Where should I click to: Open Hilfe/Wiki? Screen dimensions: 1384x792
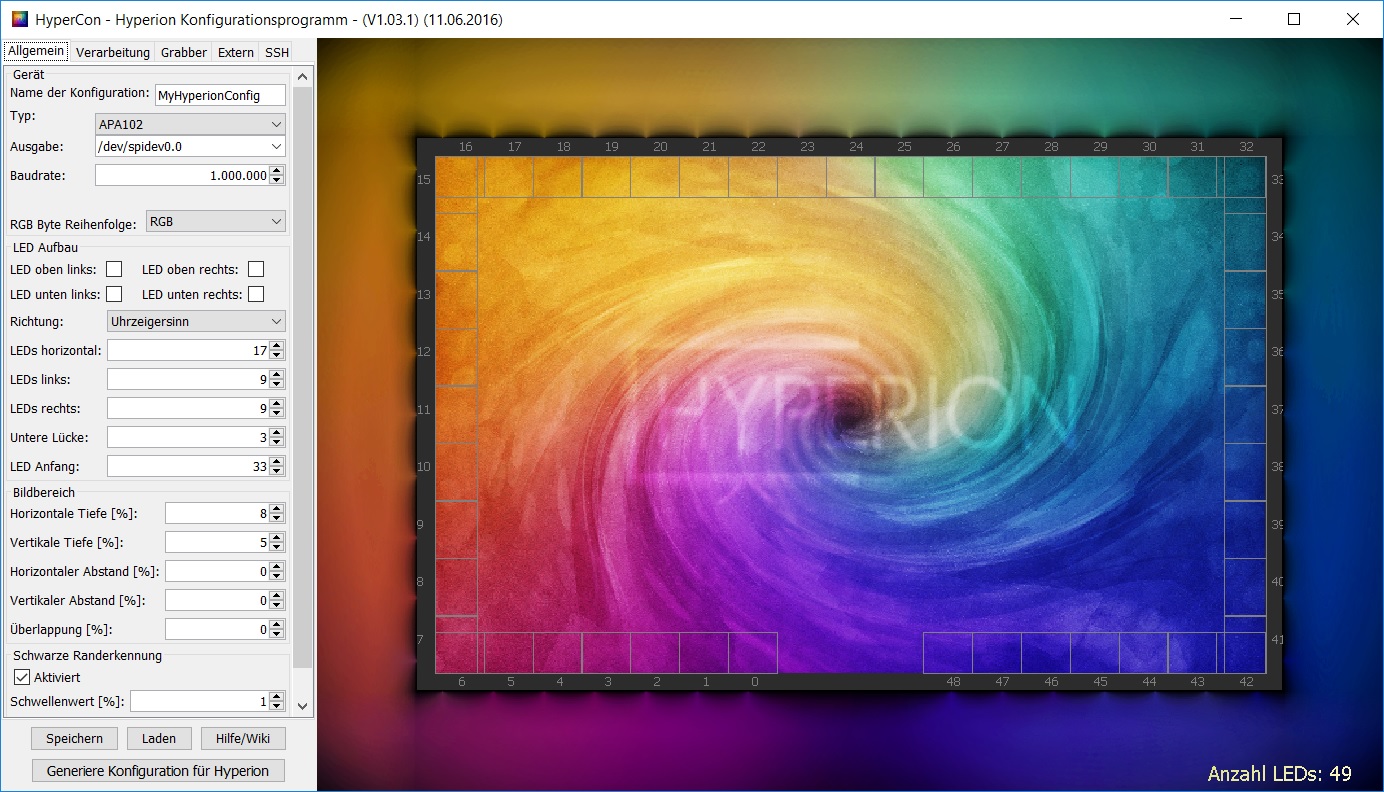pyautogui.click(x=243, y=738)
